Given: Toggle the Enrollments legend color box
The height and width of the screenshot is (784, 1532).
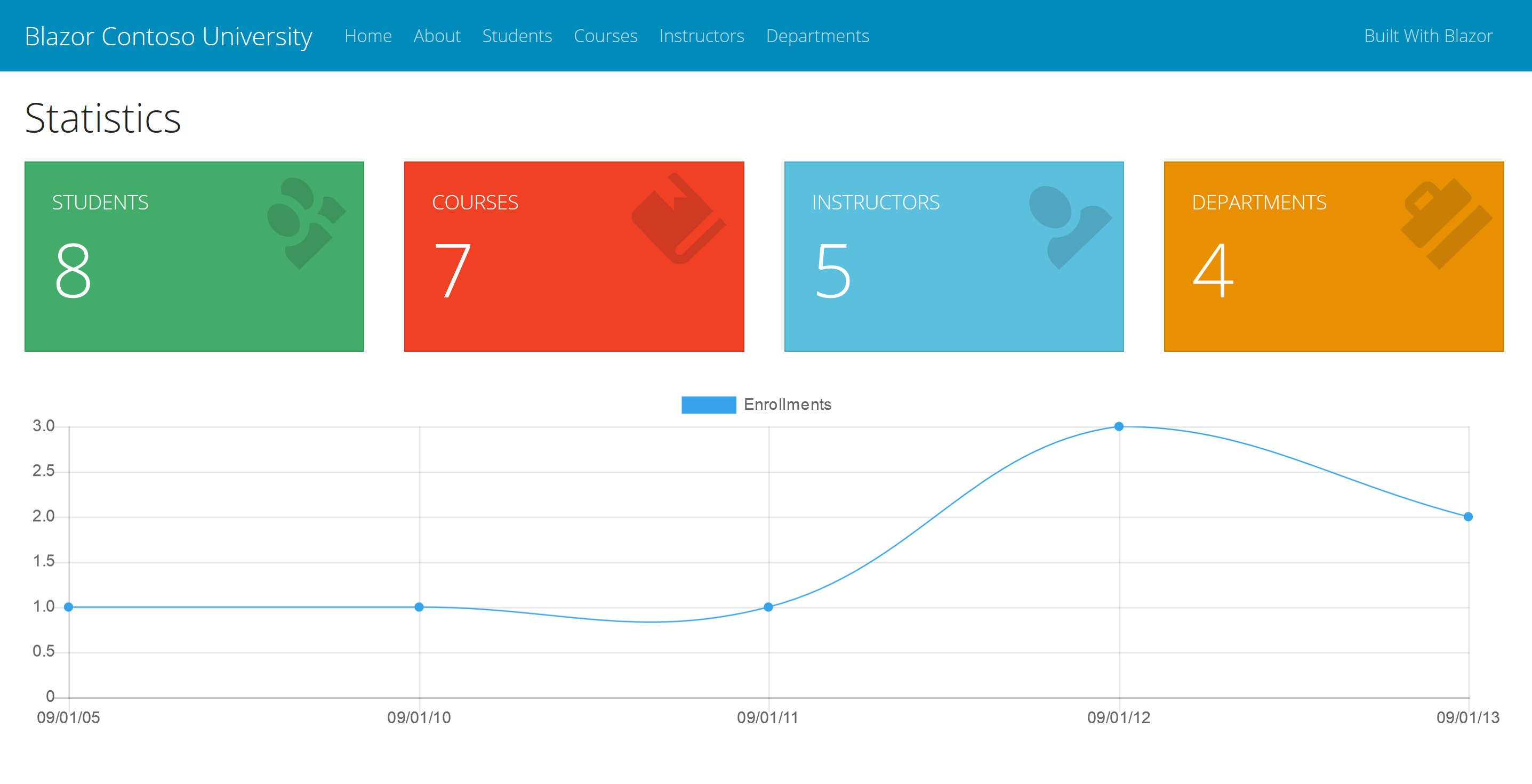Looking at the screenshot, I should [708, 405].
